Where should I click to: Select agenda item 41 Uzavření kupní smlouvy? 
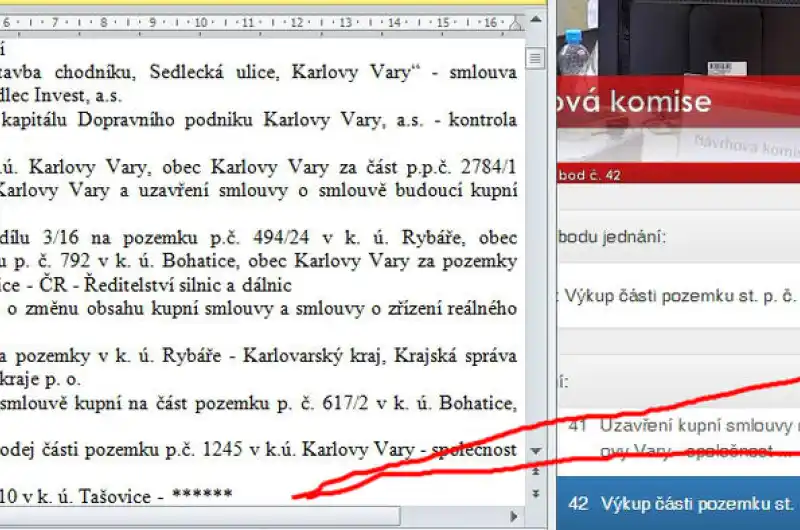679,439
